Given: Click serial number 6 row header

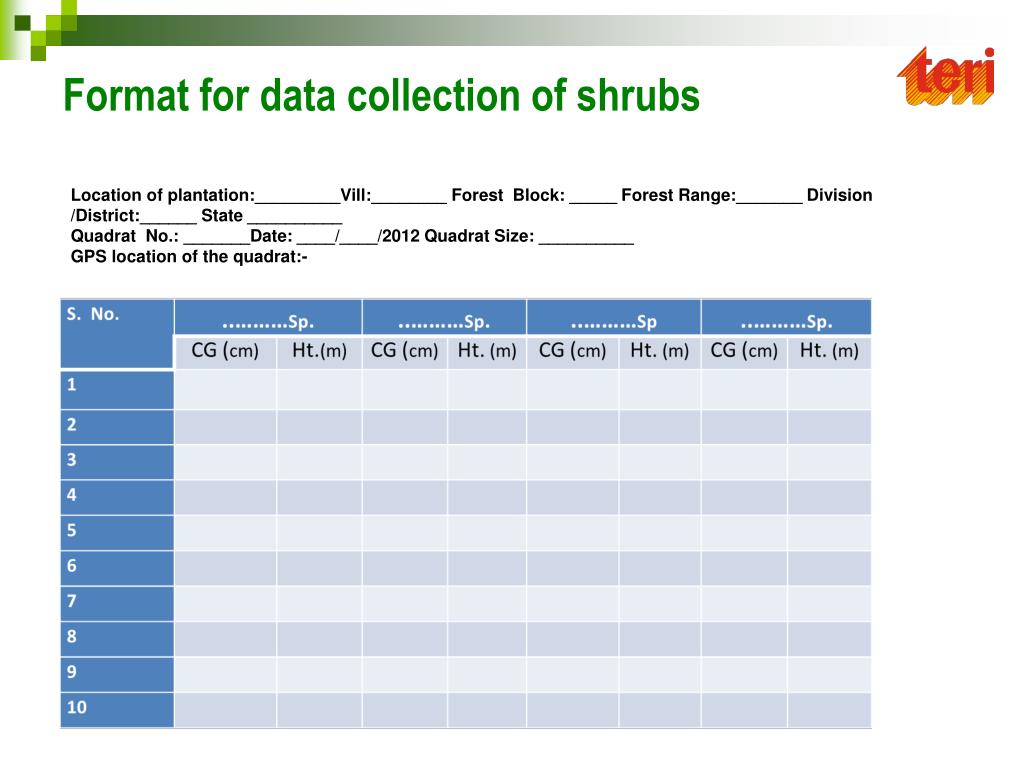Looking at the screenshot, I should pos(117,568).
